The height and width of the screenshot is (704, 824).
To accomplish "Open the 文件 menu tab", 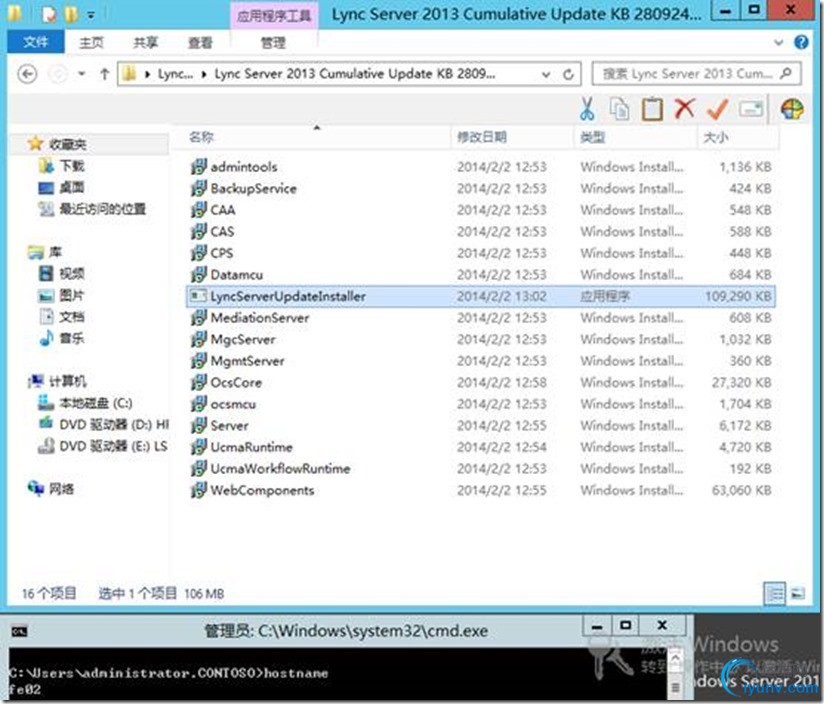I will [36, 42].
